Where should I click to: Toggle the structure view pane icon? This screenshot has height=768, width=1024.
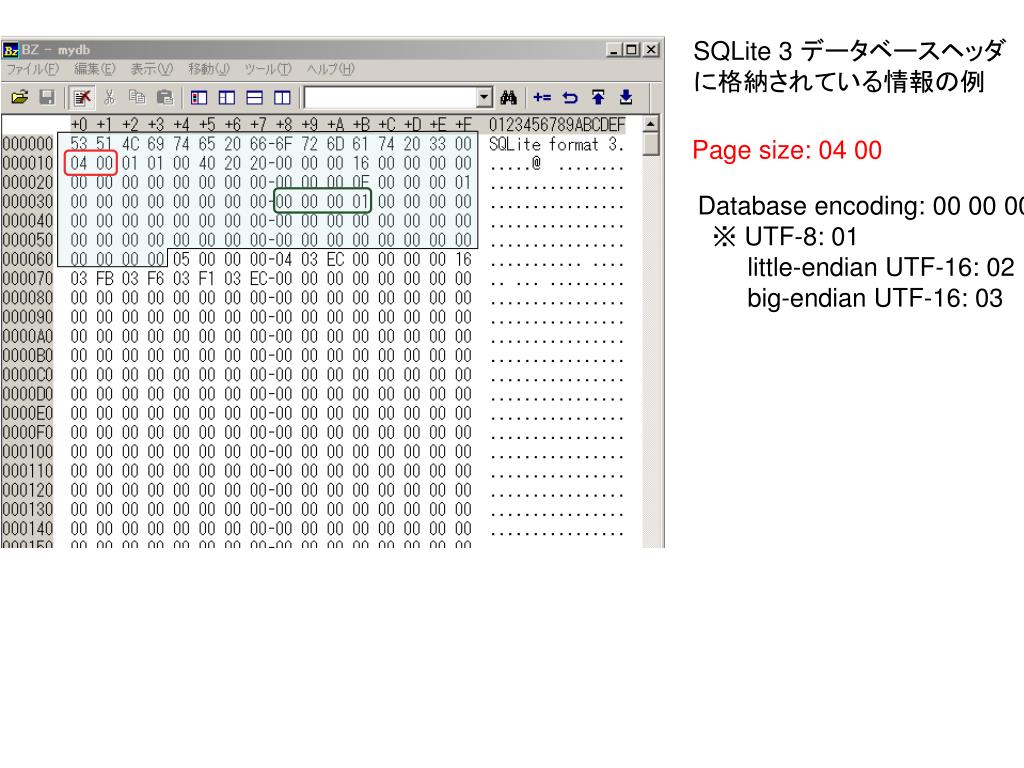(227, 98)
